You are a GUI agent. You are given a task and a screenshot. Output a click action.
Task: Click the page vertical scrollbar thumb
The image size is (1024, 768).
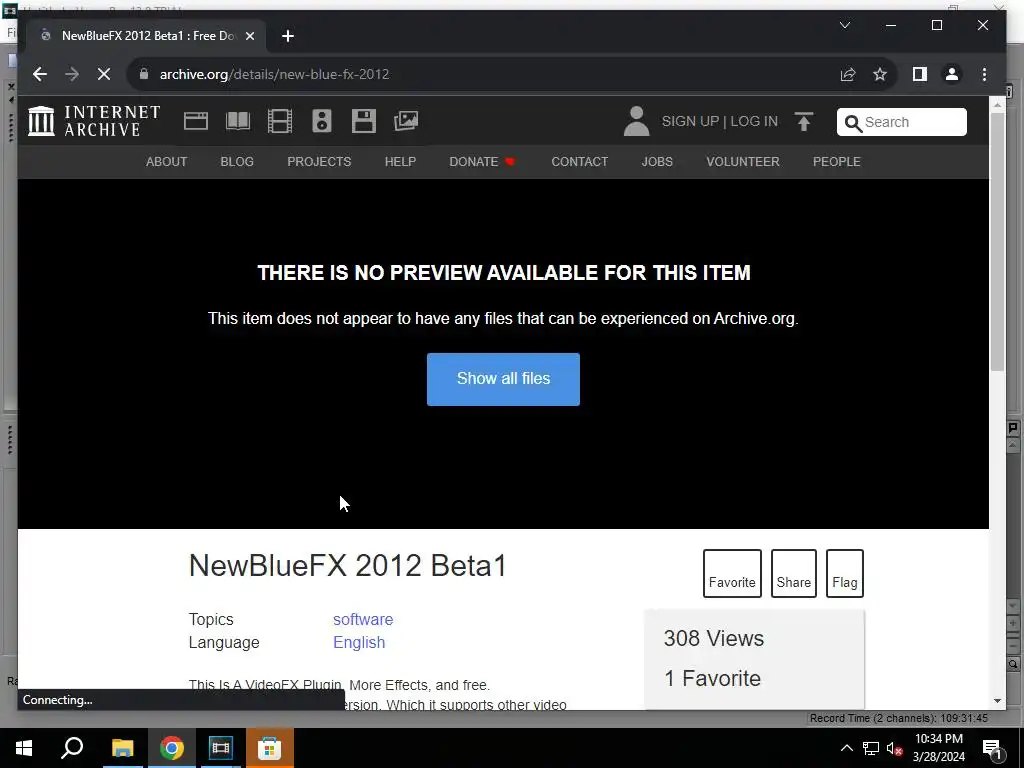(x=997, y=242)
